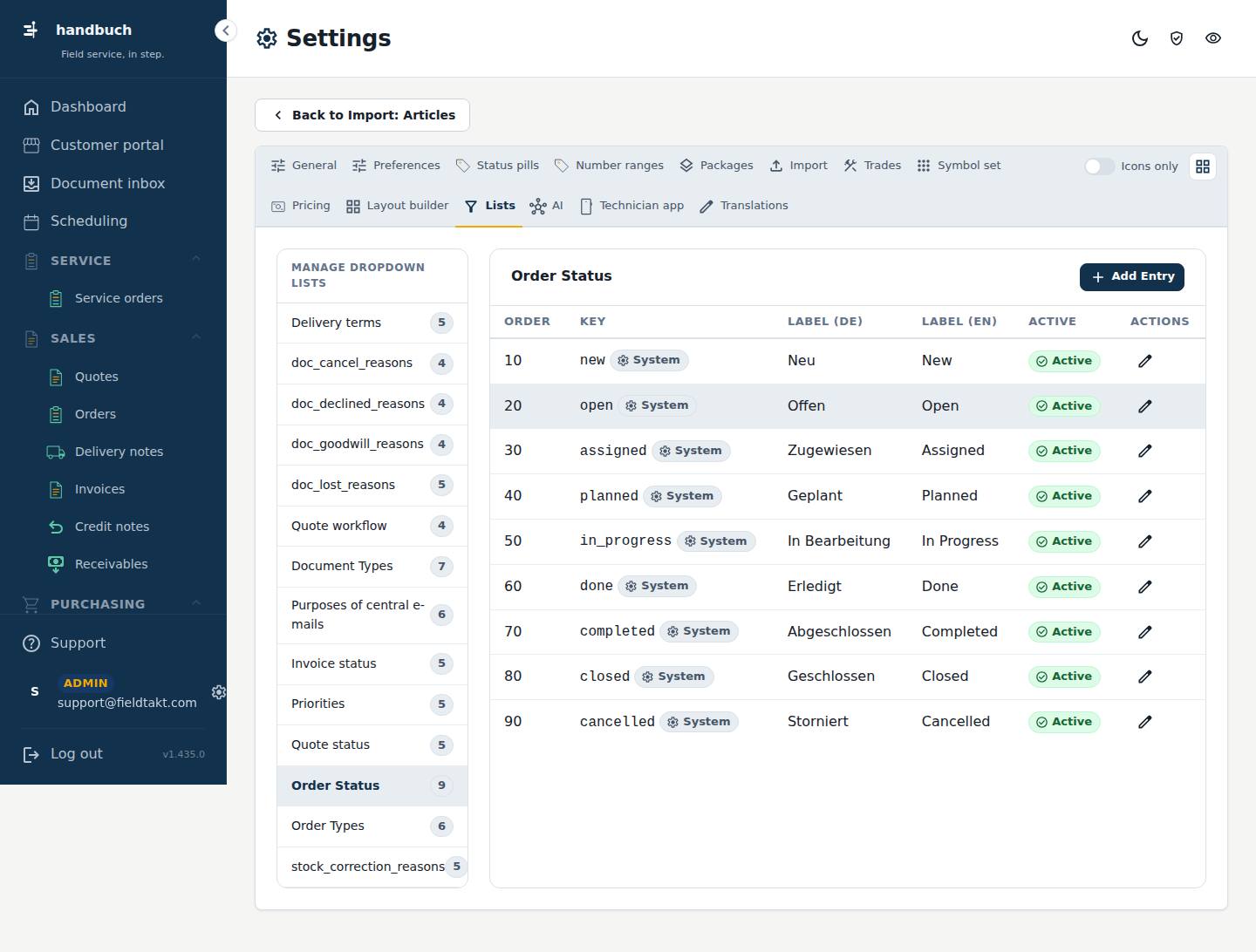1256x952 pixels.
Task: Select doc_lost_reasons dropdown list
Action: [x=372, y=485]
